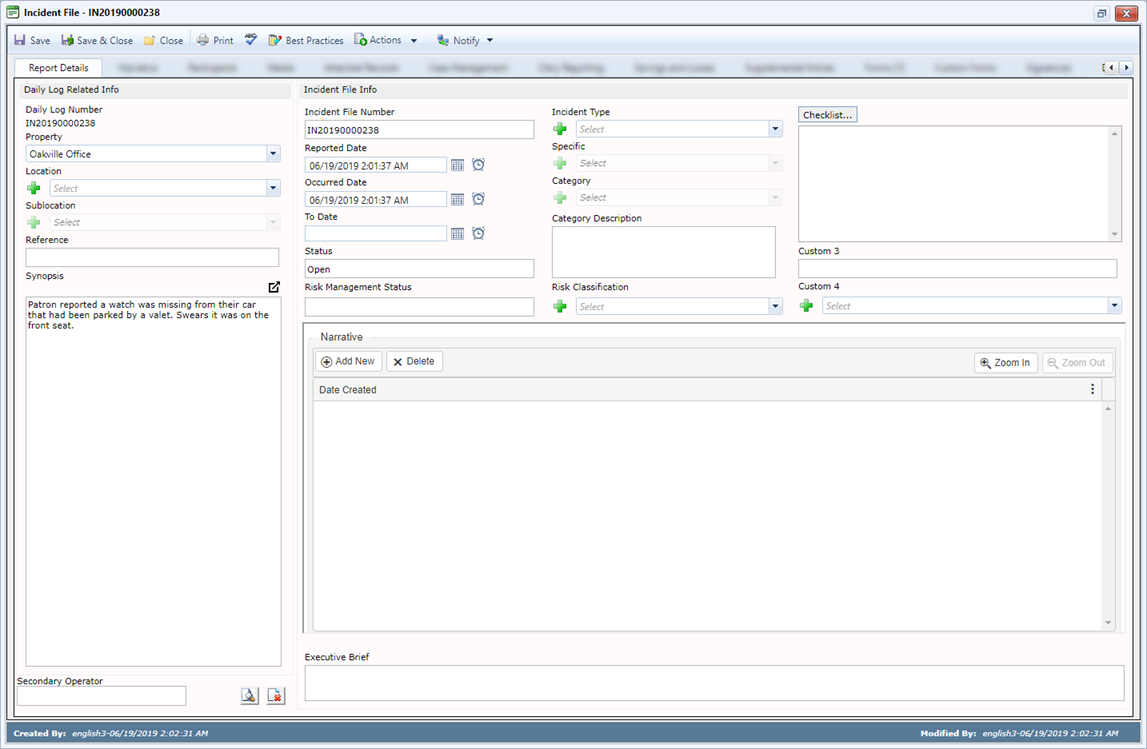The image size is (1147, 749).
Task: Click the spell check icon in toolbar
Action: pos(251,40)
